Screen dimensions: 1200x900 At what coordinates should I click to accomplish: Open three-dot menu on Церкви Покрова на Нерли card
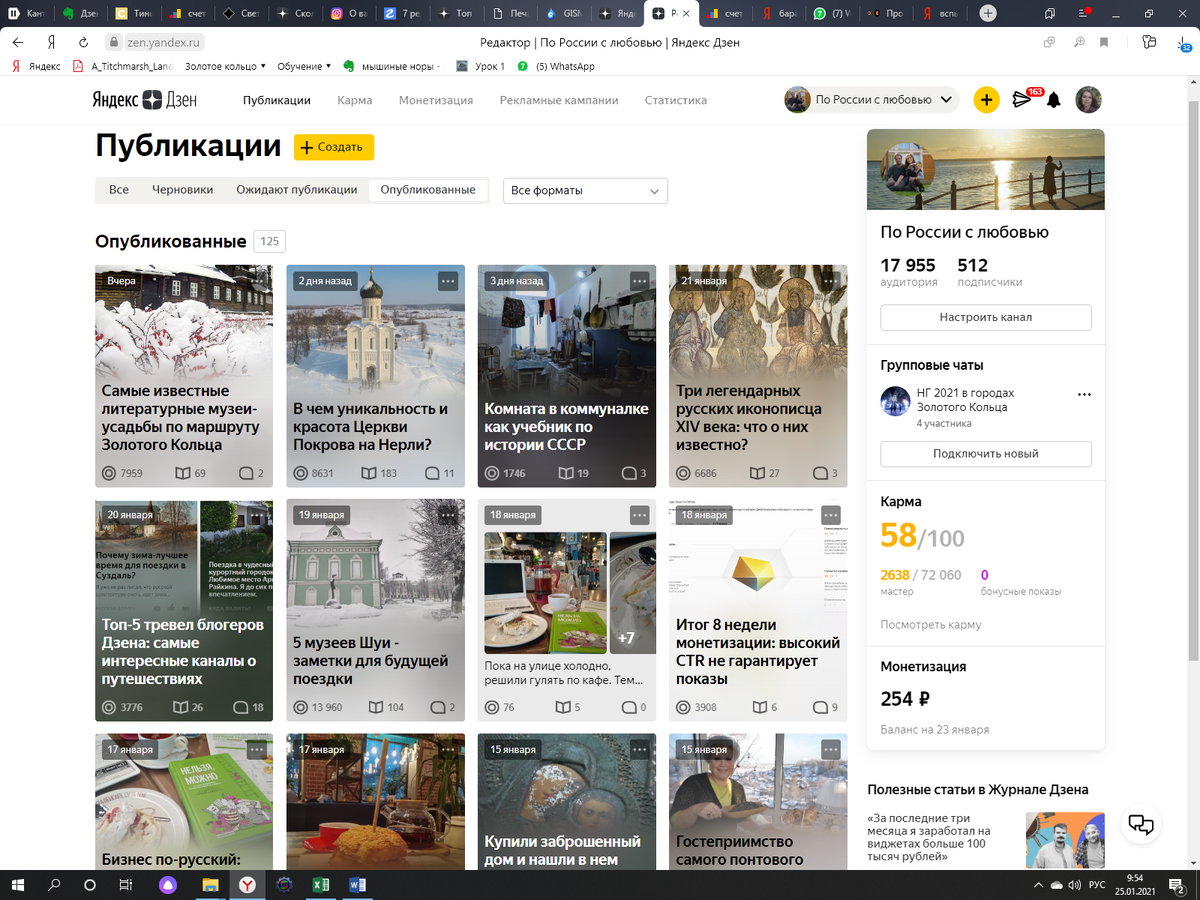(x=448, y=281)
